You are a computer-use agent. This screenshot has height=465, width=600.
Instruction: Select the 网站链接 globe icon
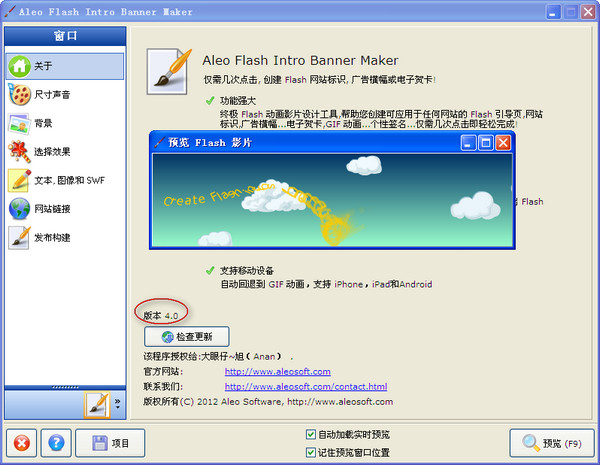19,209
